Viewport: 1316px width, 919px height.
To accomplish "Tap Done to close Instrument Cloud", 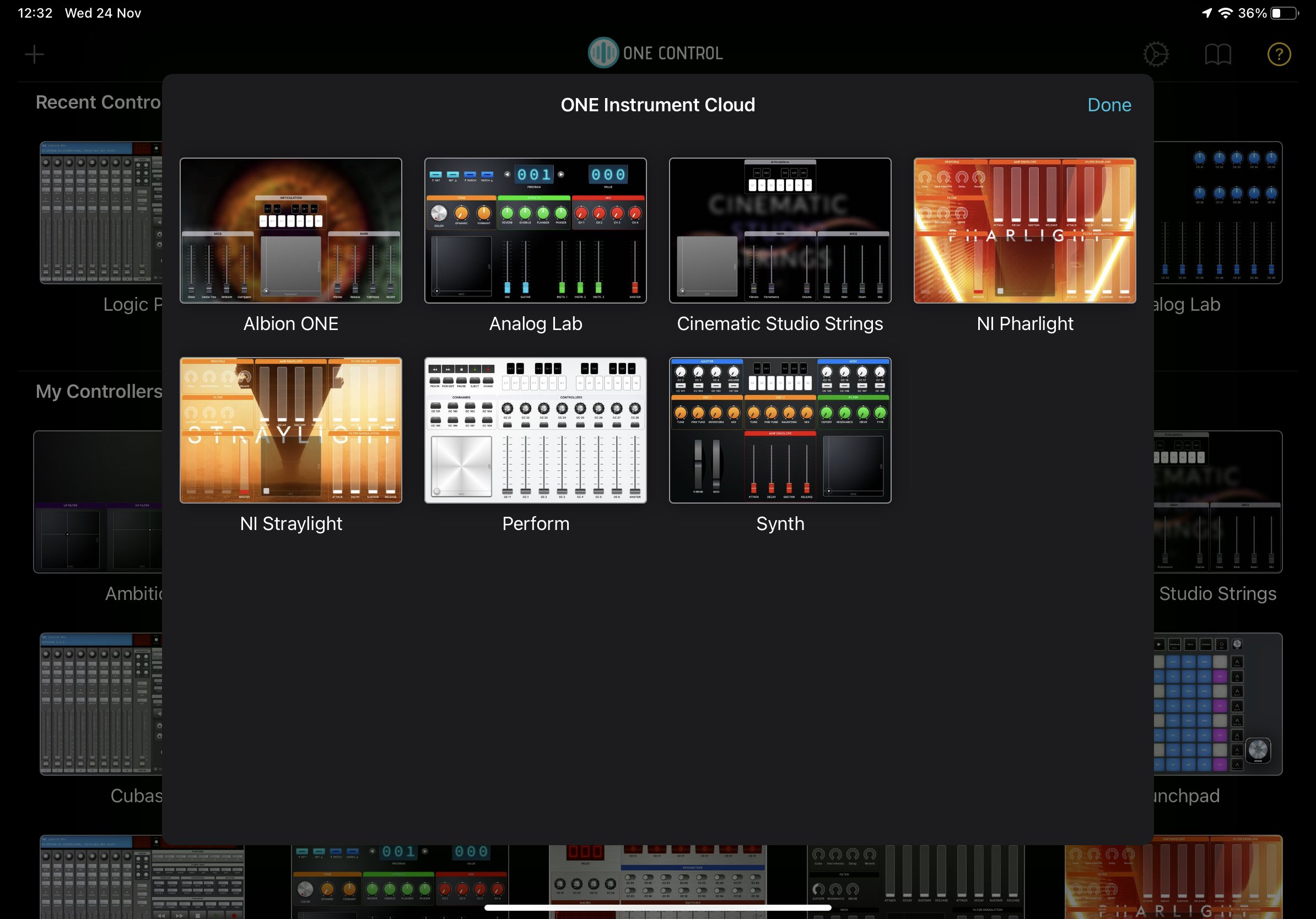I will [1109, 105].
